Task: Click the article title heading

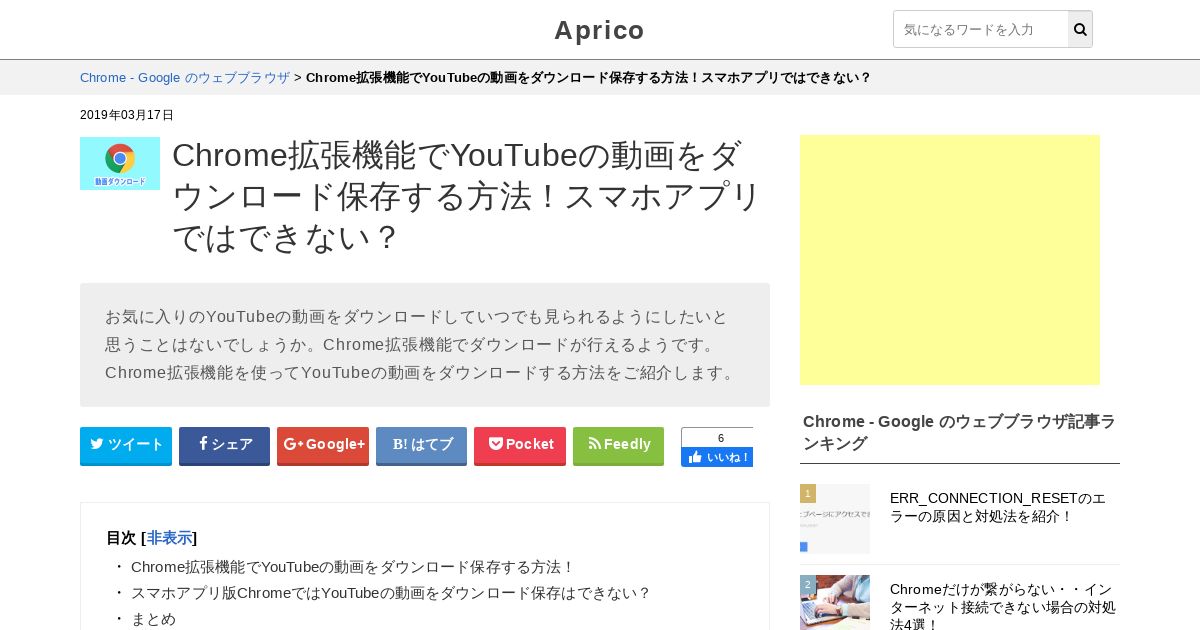Action: [467, 196]
